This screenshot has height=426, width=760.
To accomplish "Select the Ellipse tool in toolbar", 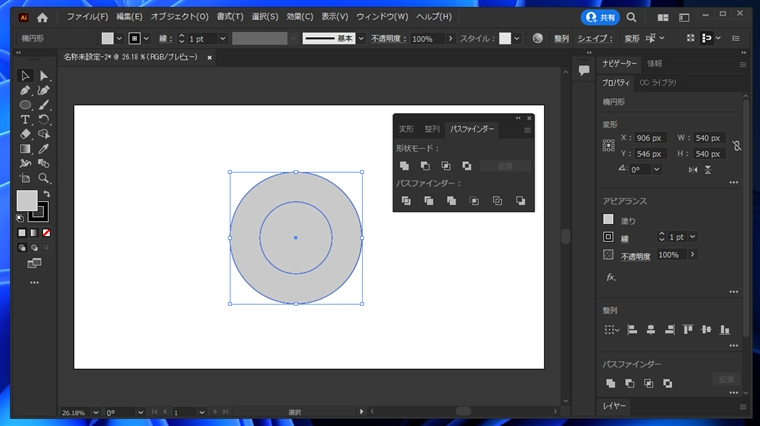I will click(25, 105).
